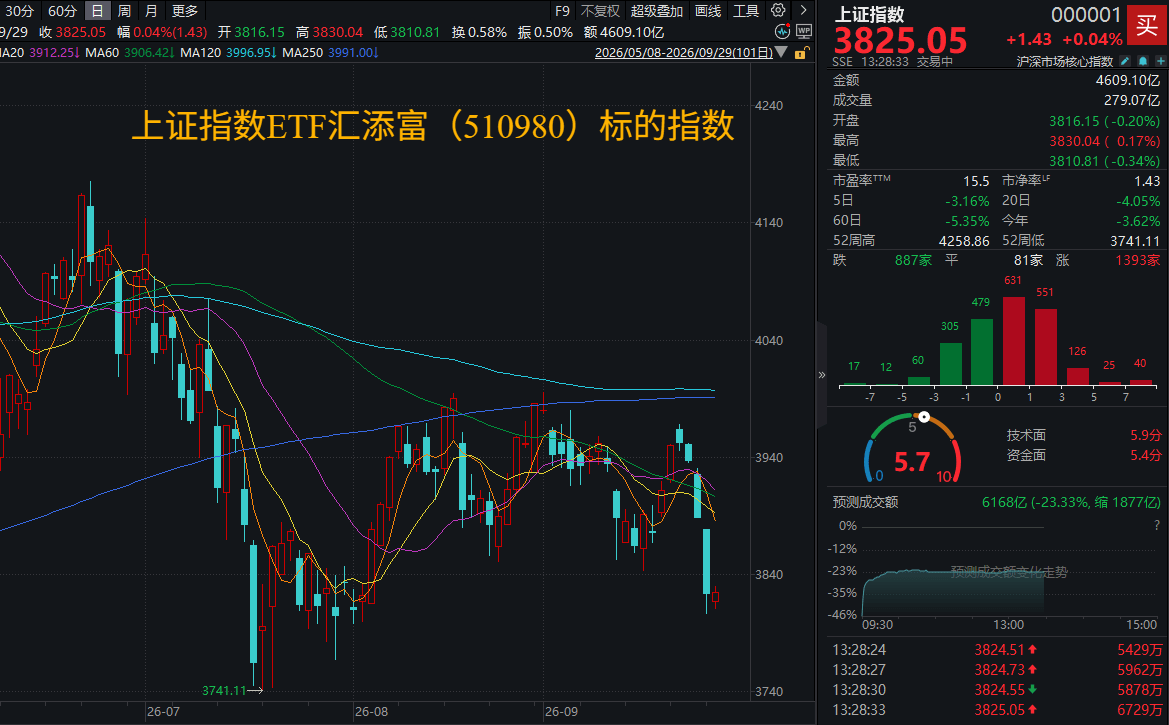Select the 周 weekly period tab
1169x725 pixels.
(x=125, y=10)
